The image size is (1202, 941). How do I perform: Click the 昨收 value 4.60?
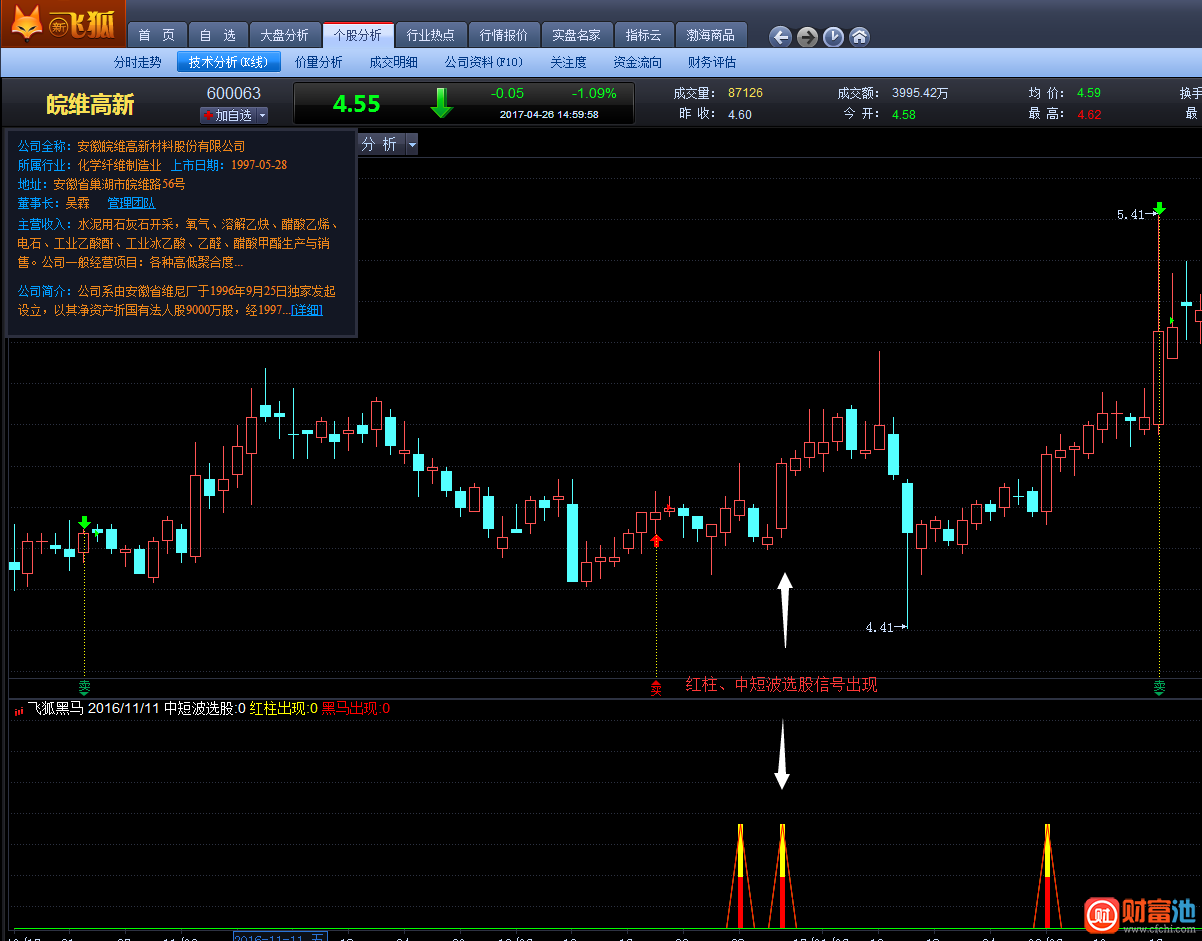pyautogui.click(x=739, y=114)
